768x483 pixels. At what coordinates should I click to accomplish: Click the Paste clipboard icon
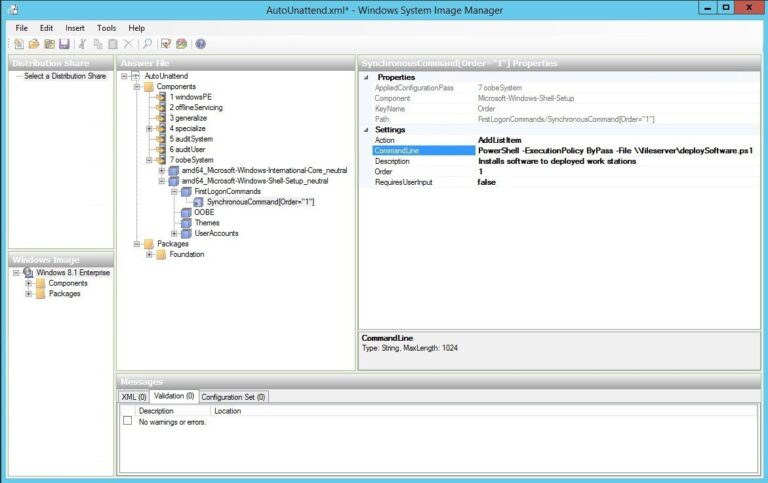pyautogui.click(x=113, y=44)
